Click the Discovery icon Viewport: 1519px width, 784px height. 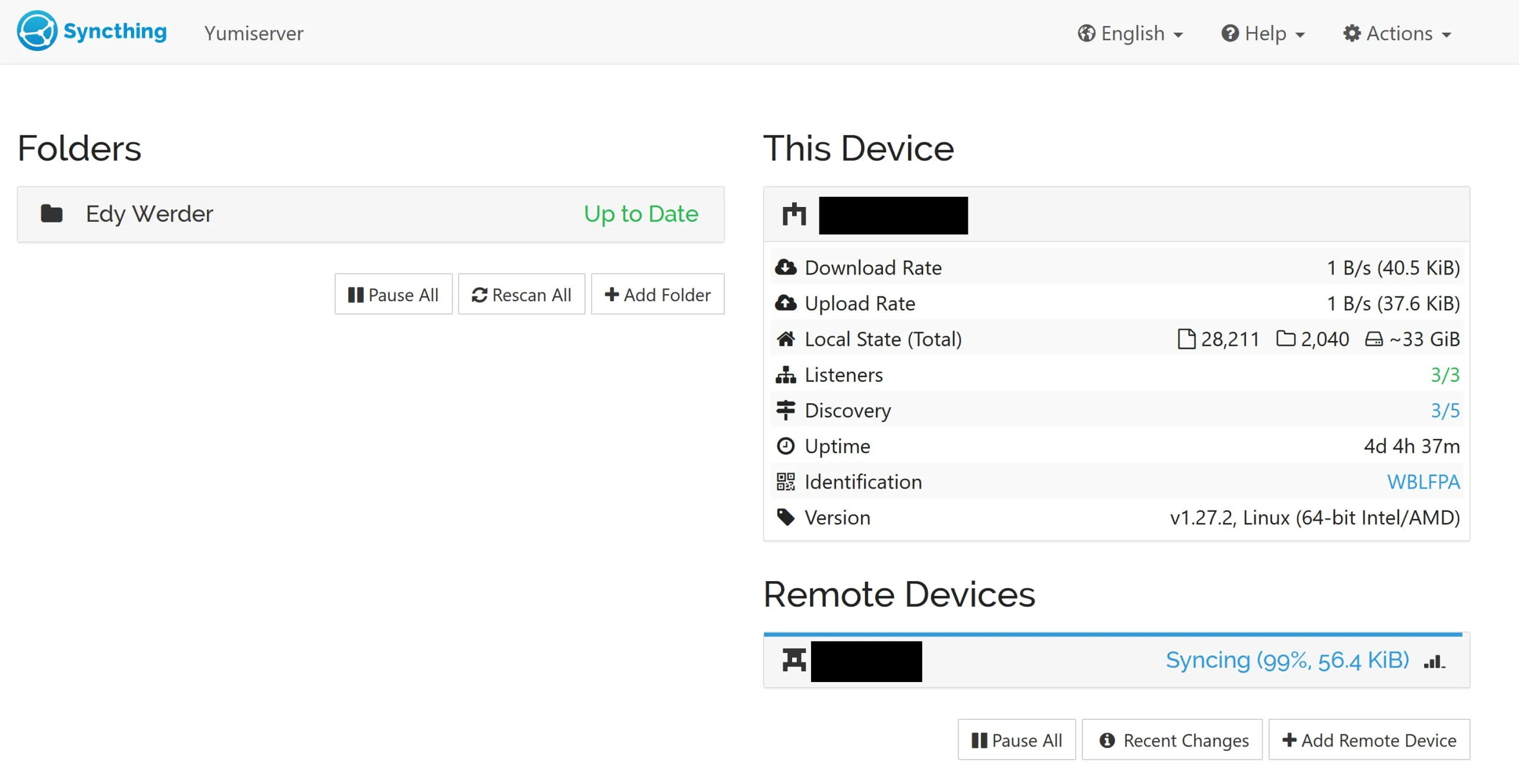786,410
